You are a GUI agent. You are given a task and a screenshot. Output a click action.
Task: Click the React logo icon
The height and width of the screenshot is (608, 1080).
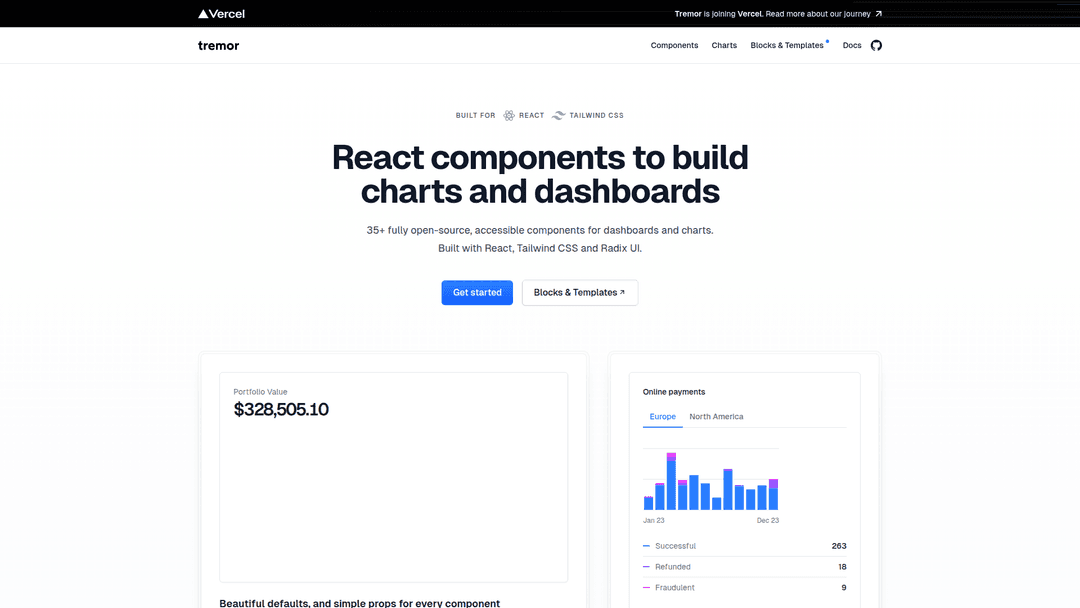pos(509,115)
